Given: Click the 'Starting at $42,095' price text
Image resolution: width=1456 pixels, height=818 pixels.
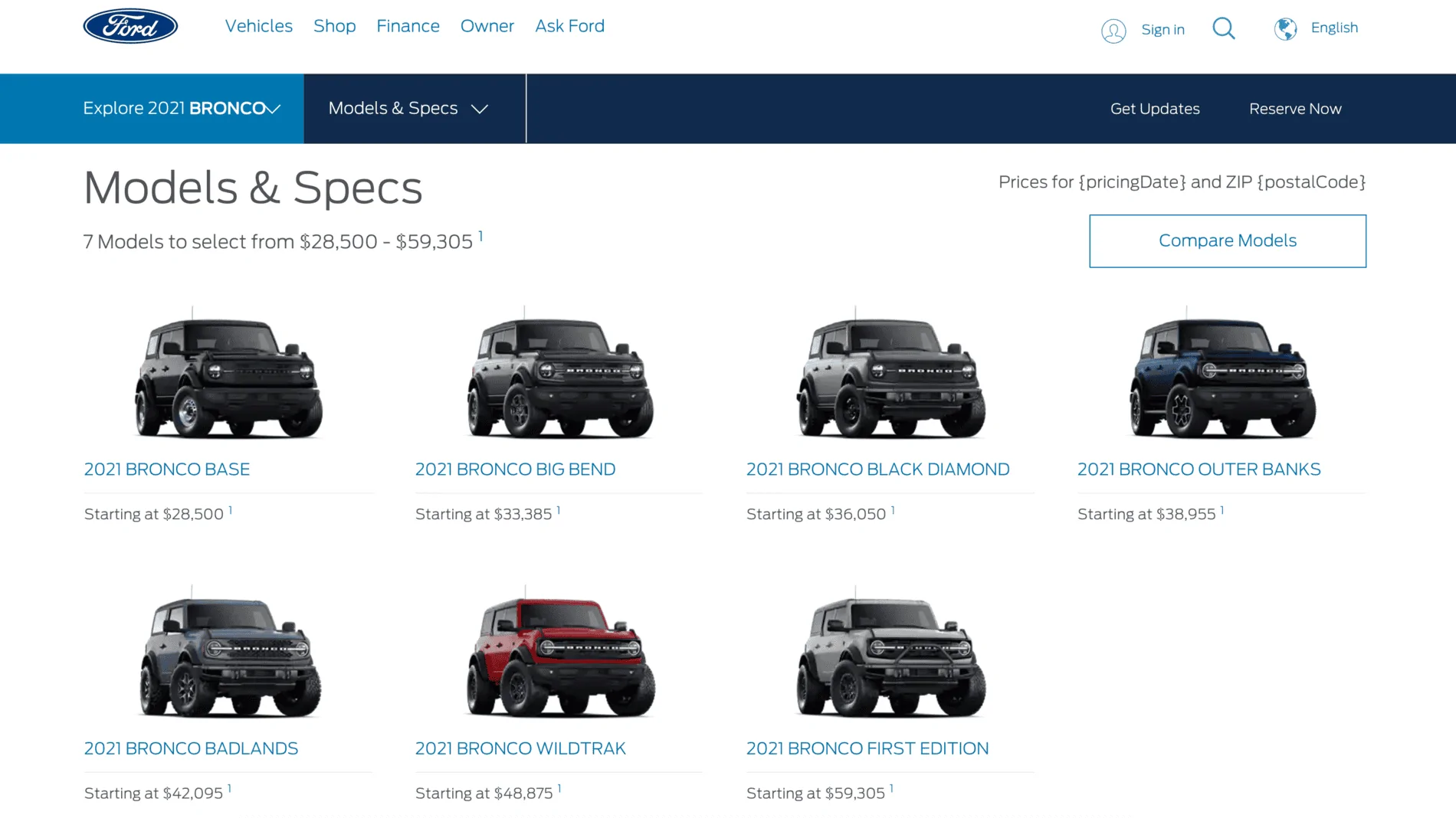Looking at the screenshot, I should pos(153,793).
